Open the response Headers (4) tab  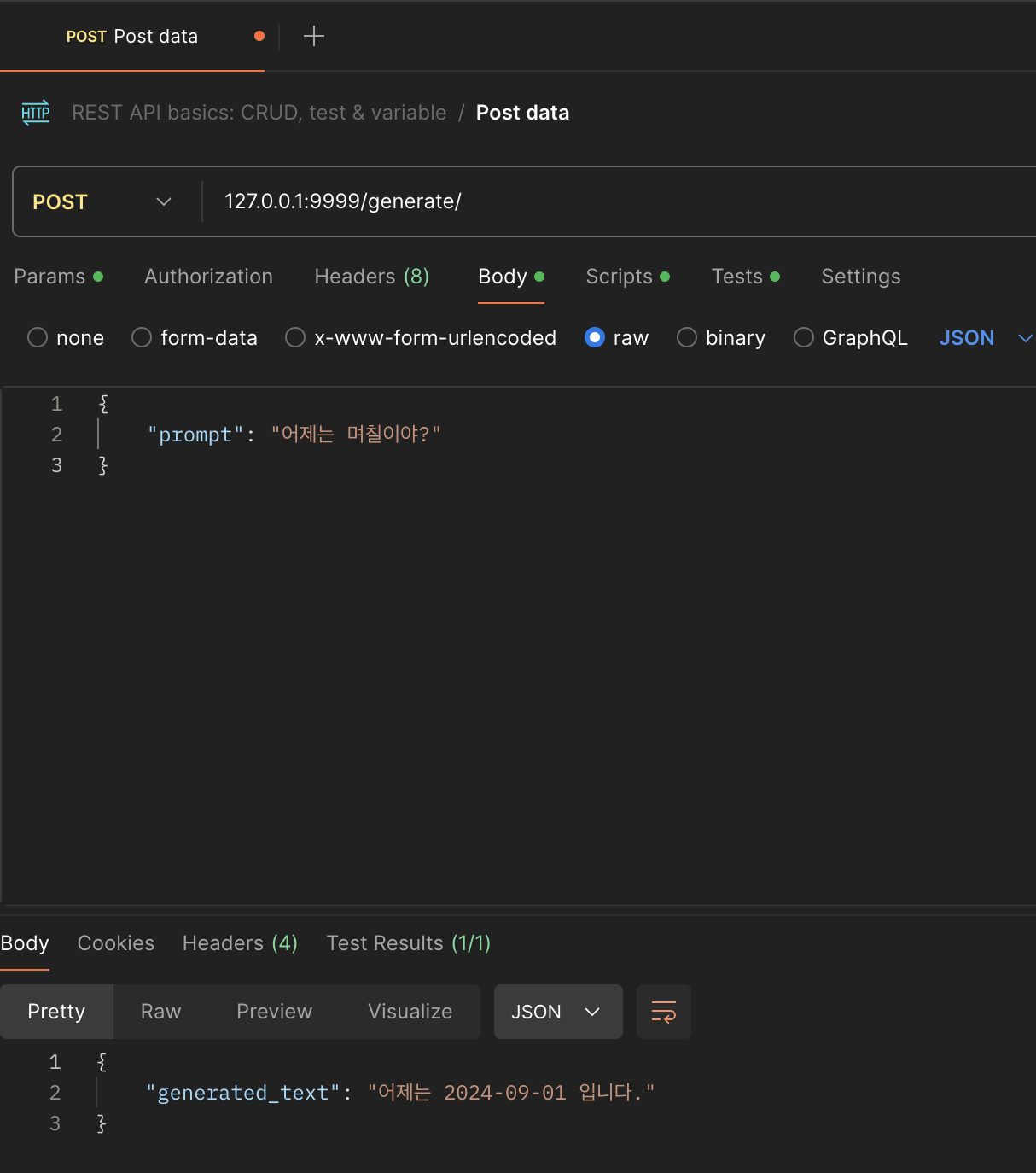[240, 943]
